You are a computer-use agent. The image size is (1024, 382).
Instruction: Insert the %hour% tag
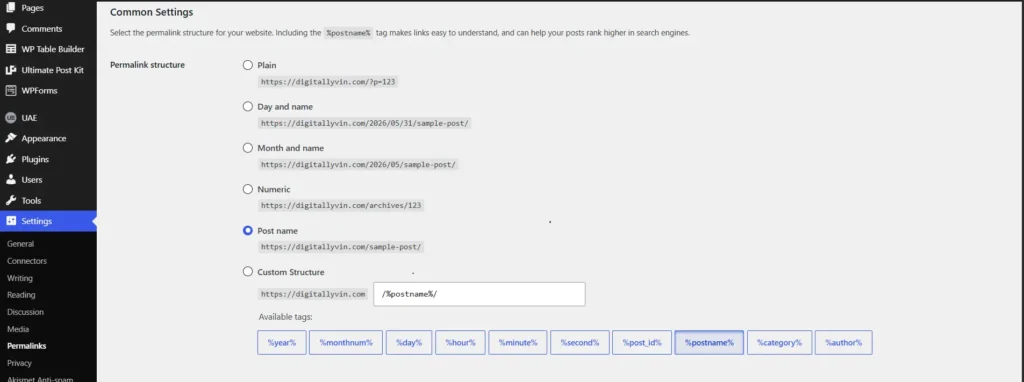[x=460, y=342]
